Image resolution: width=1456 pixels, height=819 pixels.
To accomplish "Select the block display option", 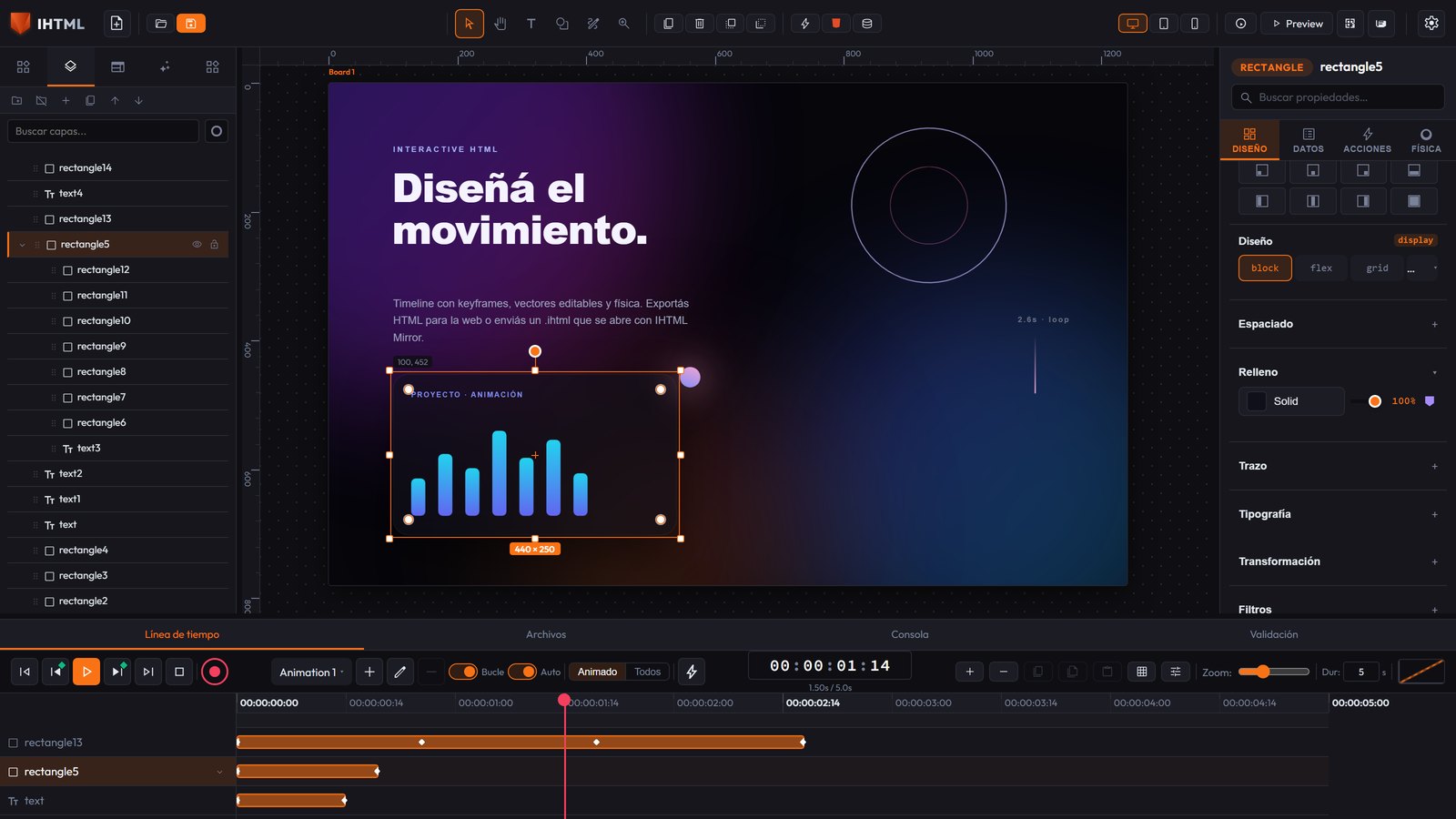I will pyautogui.click(x=1265, y=268).
